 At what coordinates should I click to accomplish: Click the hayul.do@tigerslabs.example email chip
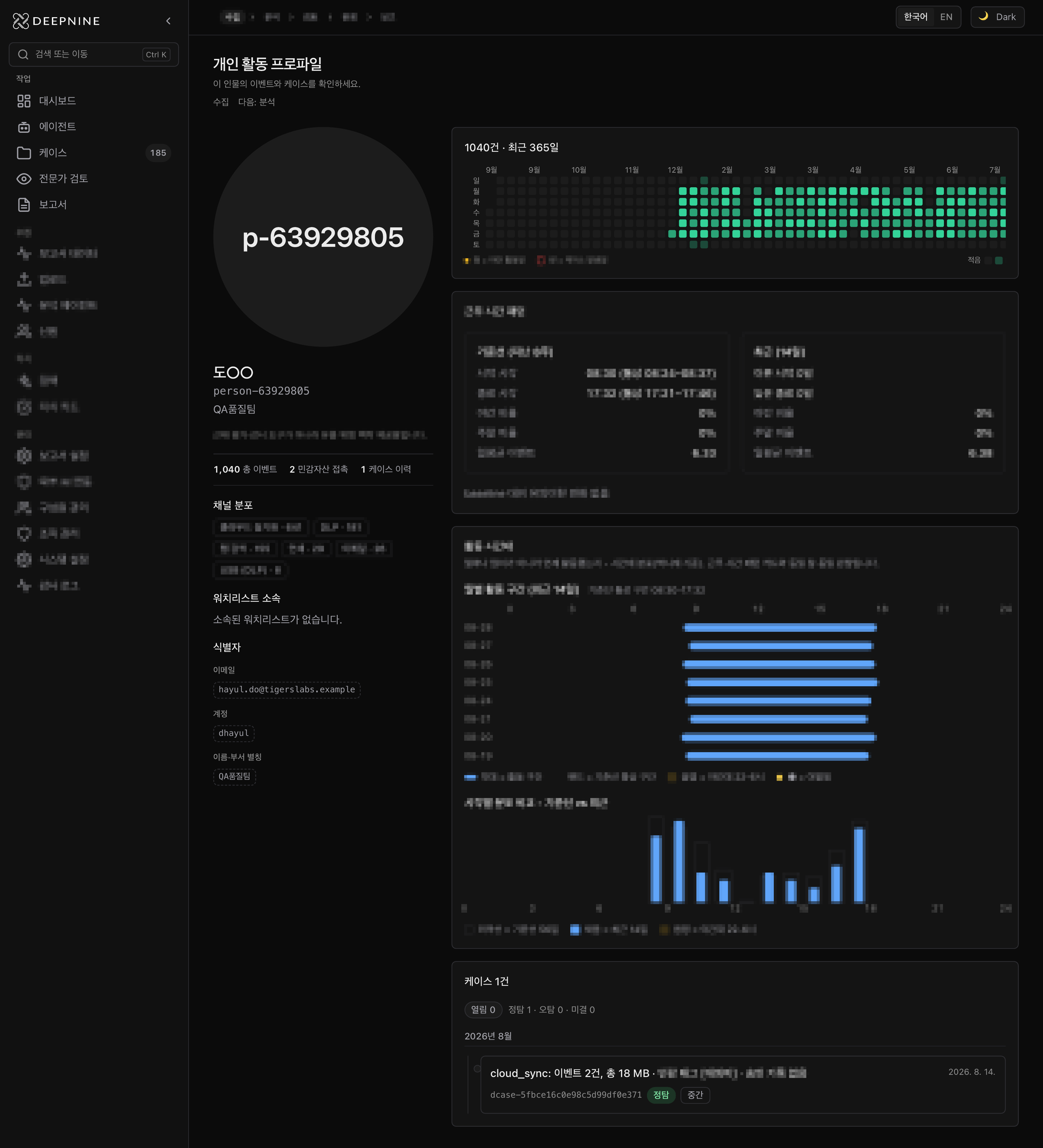[x=286, y=690]
